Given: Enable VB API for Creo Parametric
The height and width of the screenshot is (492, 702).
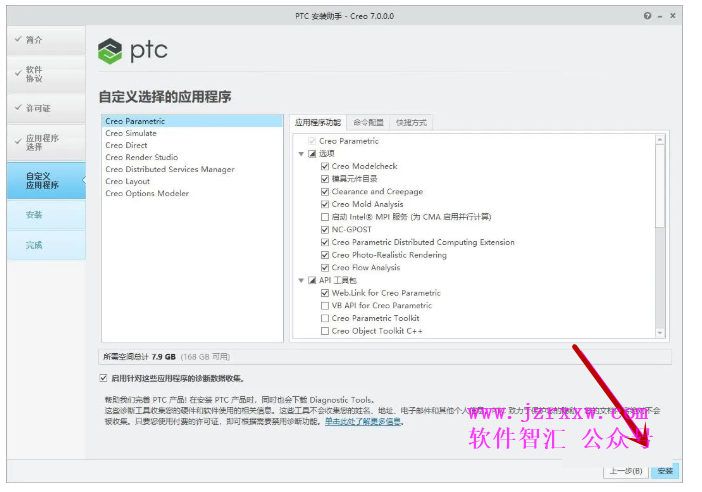Looking at the screenshot, I should tap(325, 305).
